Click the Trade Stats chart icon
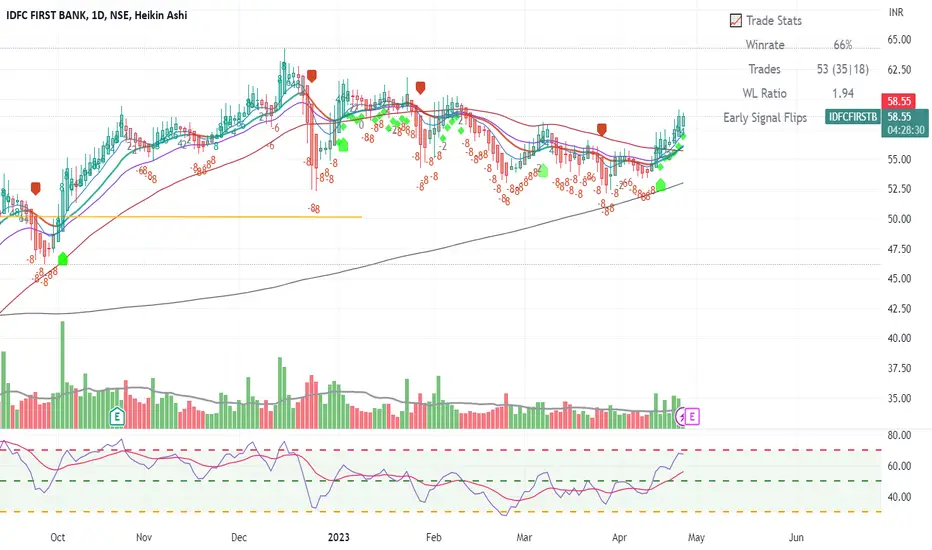 point(735,21)
